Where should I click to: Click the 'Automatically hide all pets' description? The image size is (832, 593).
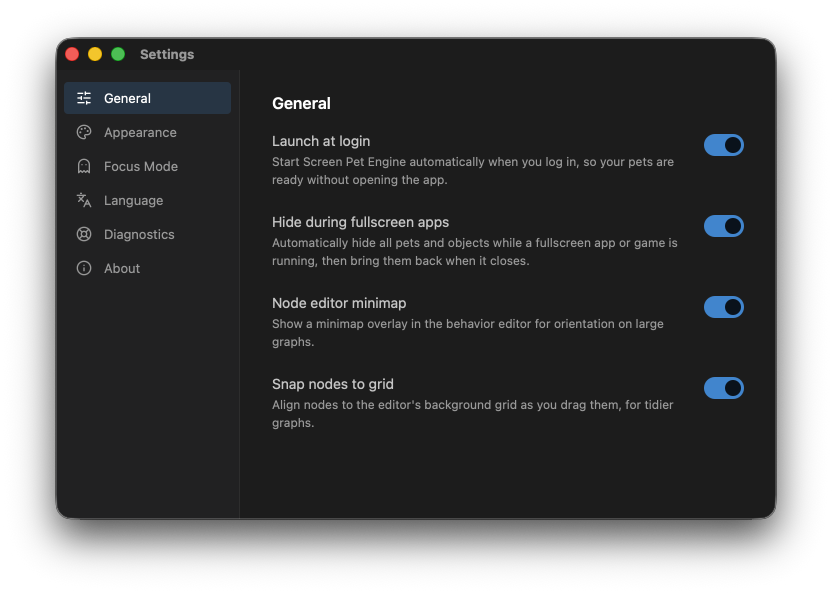point(475,252)
